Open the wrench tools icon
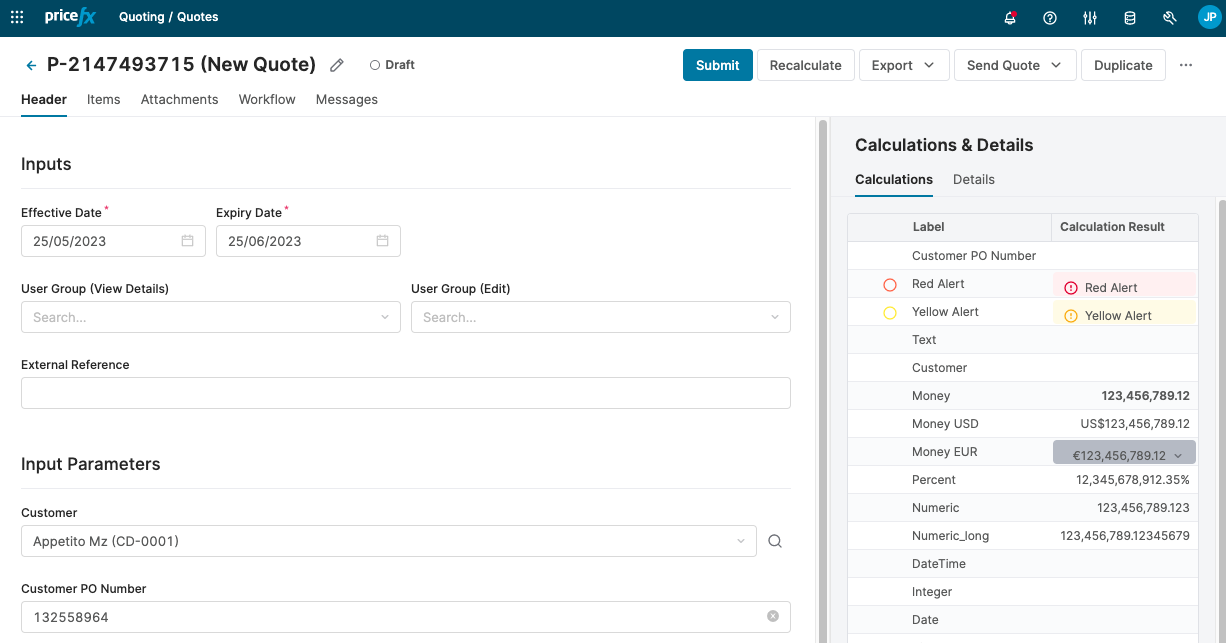The width and height of the screenshot is (1226, 643). point(1170,18)
